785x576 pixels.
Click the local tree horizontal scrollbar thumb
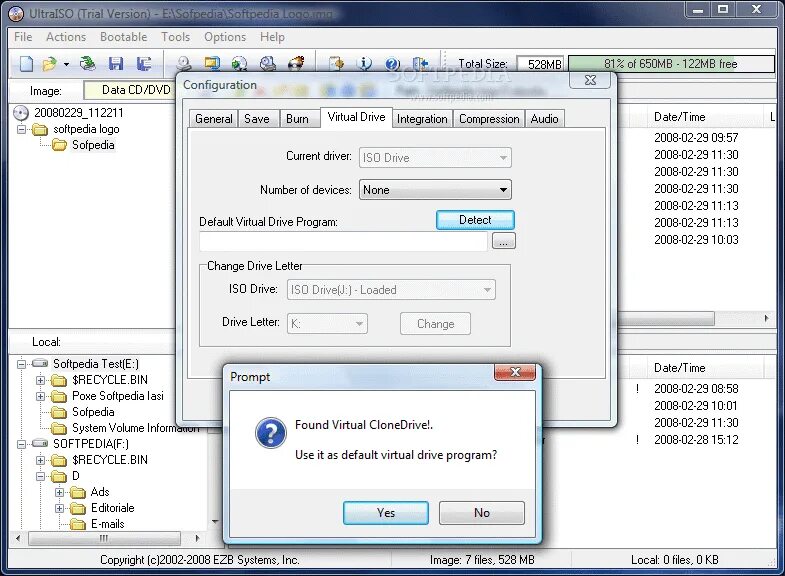pyautogui.click(x=104, y=538)
